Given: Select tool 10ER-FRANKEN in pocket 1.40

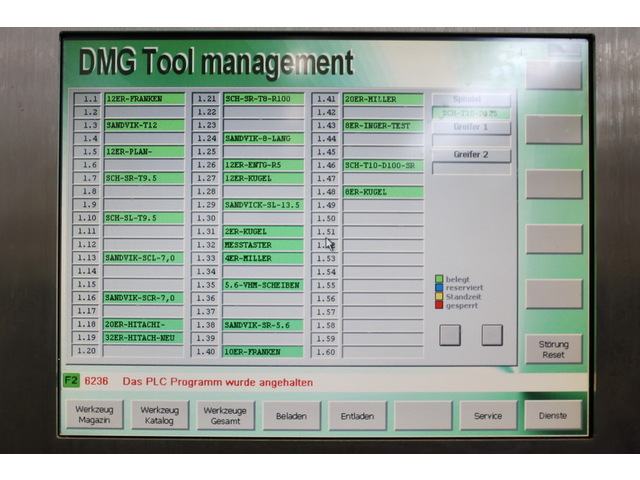Looking at the screenshot, I should pos(263,351).
